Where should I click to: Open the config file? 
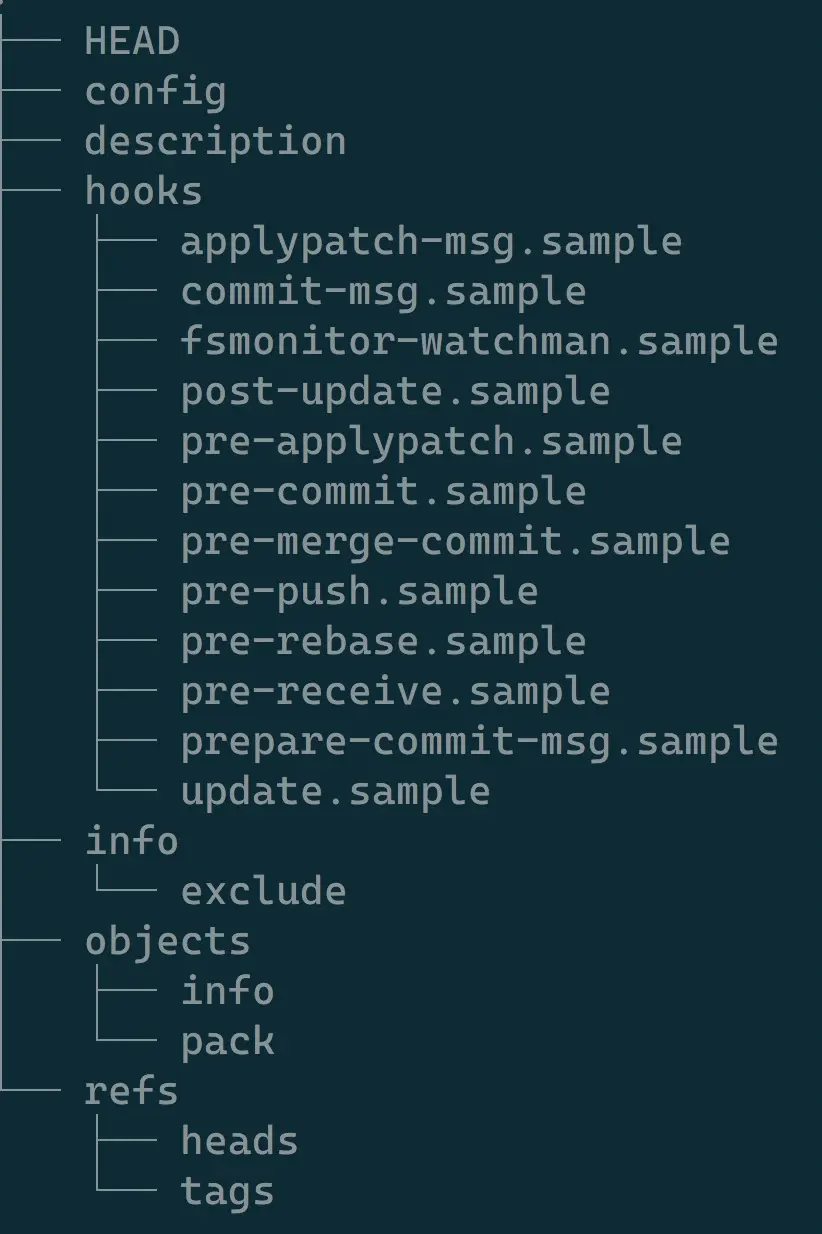tap(155, 92)
